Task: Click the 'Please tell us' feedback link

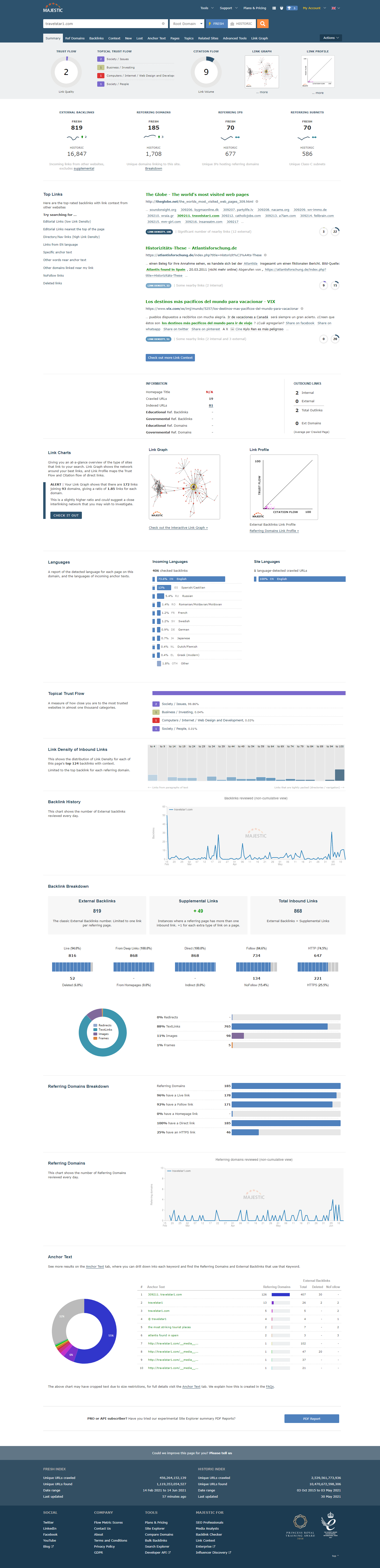Action: click(x=220, y=1453)
